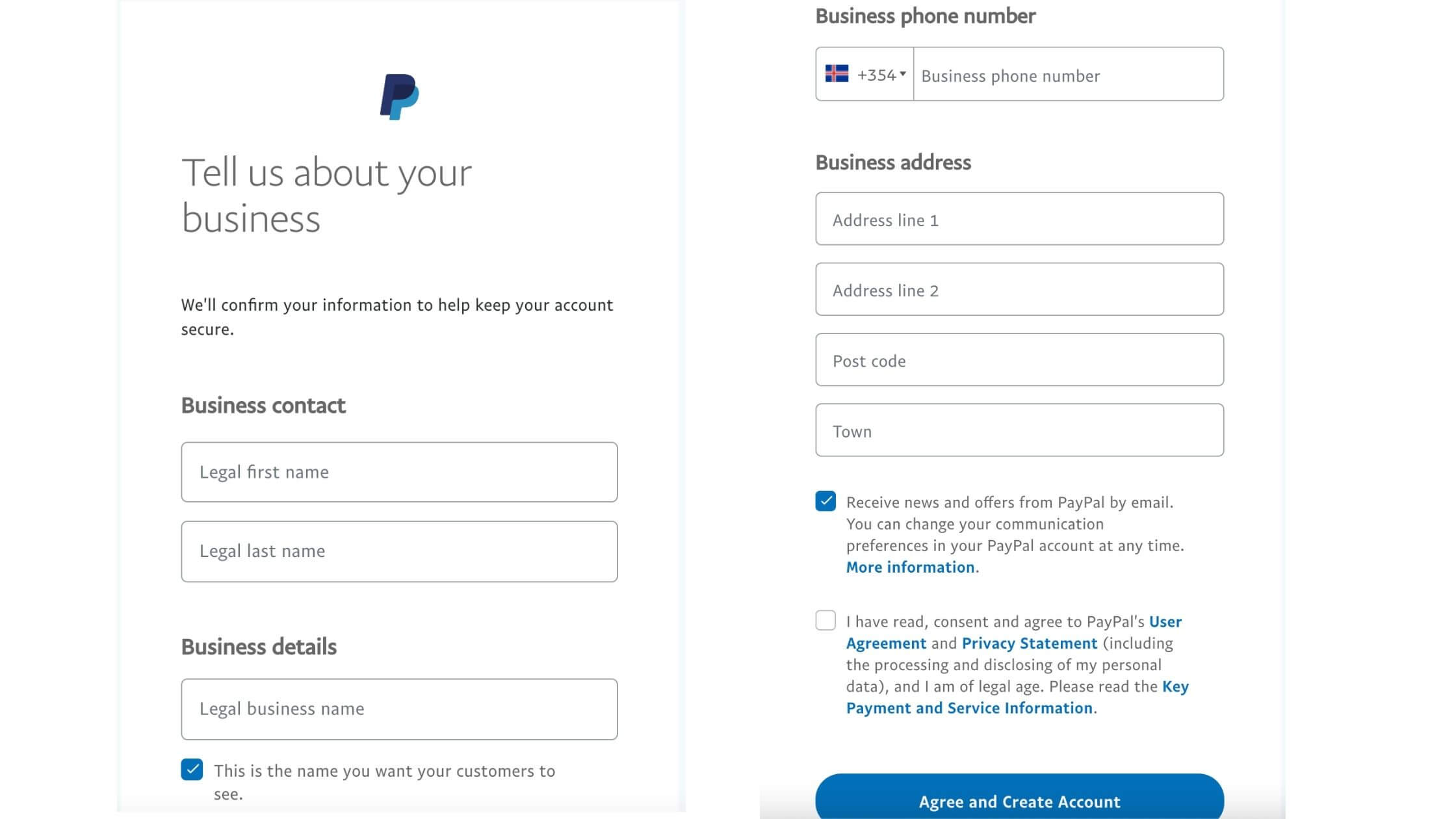1456x819 pixels.
Task: Select the Address line 1 field
Action: pyautogui.click(x=1019, y=219)
